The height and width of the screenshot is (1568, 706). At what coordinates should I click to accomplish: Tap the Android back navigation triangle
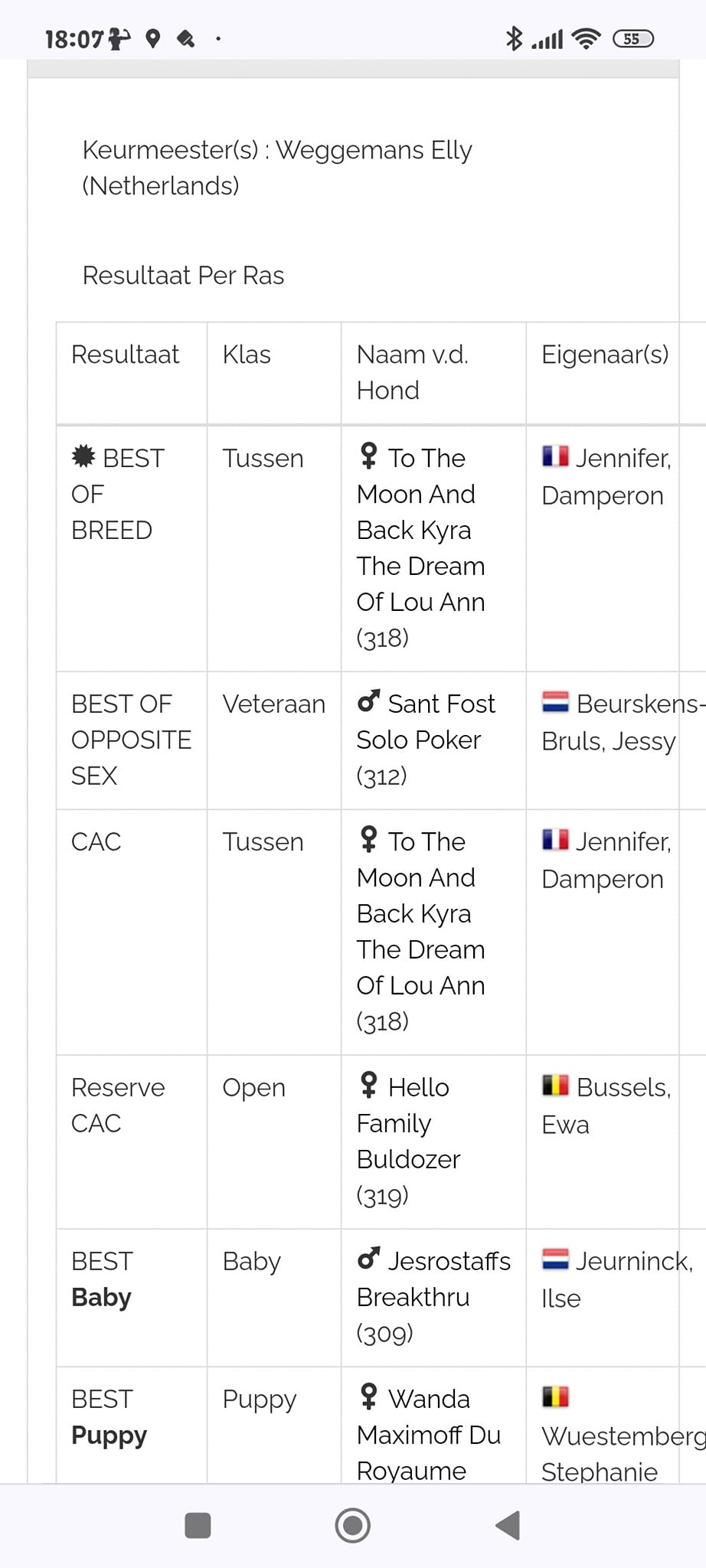tap(508, 1525)
